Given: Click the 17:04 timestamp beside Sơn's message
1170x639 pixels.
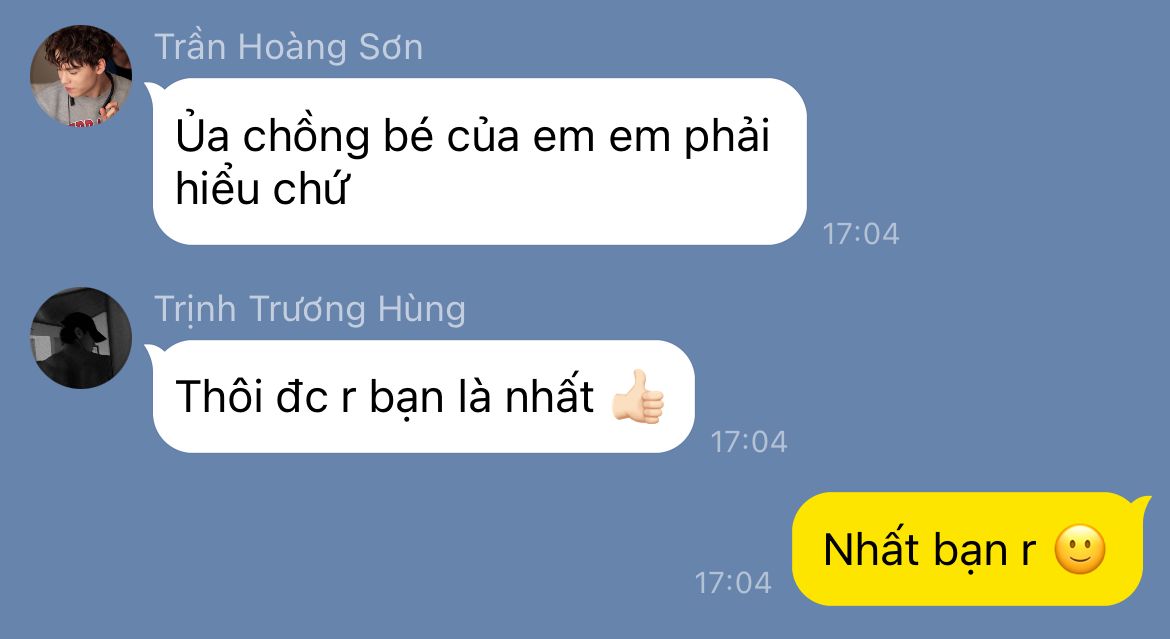Looking at the screenshot, I should tap(861, 234).
